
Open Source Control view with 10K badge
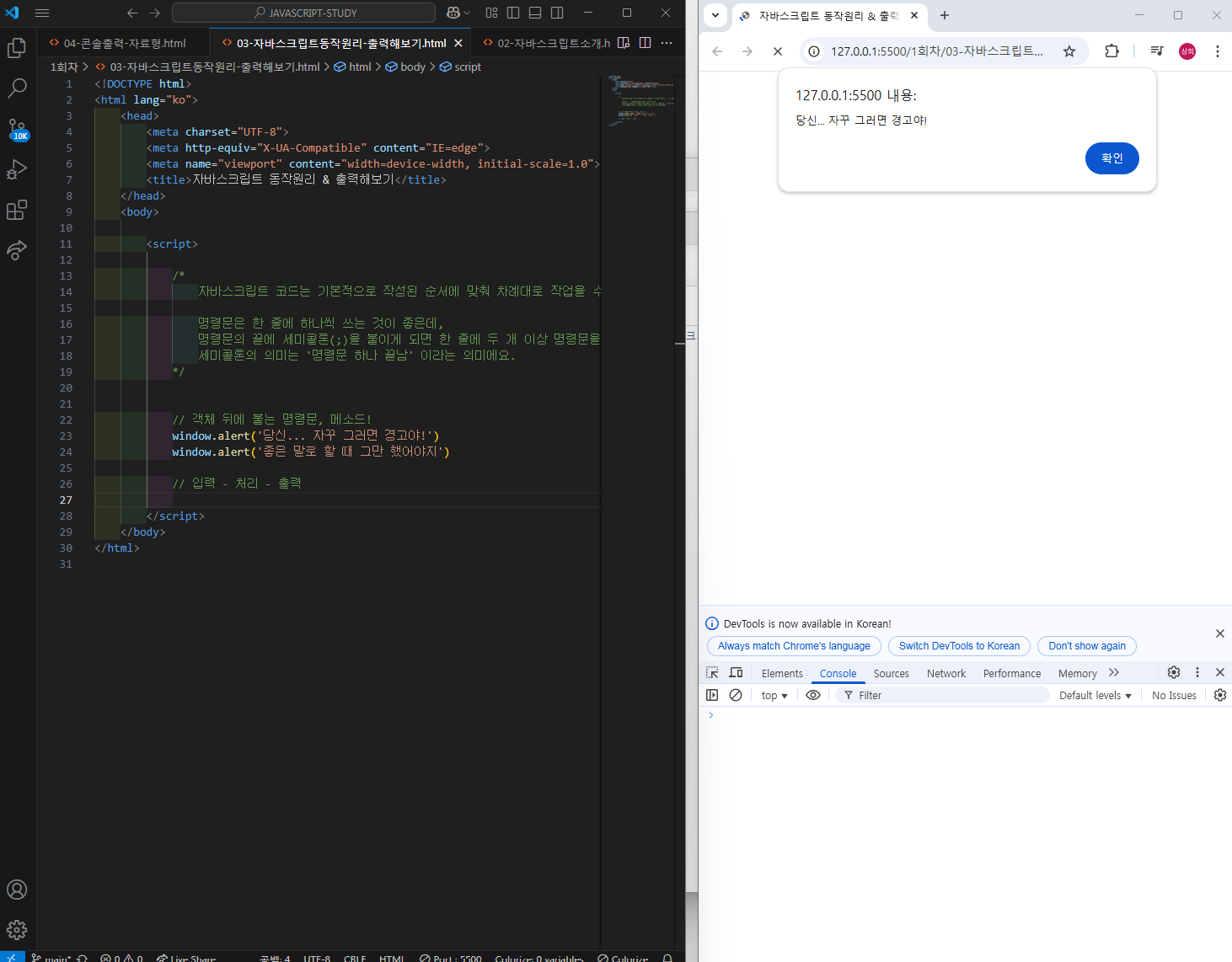[x=17, y=129]
